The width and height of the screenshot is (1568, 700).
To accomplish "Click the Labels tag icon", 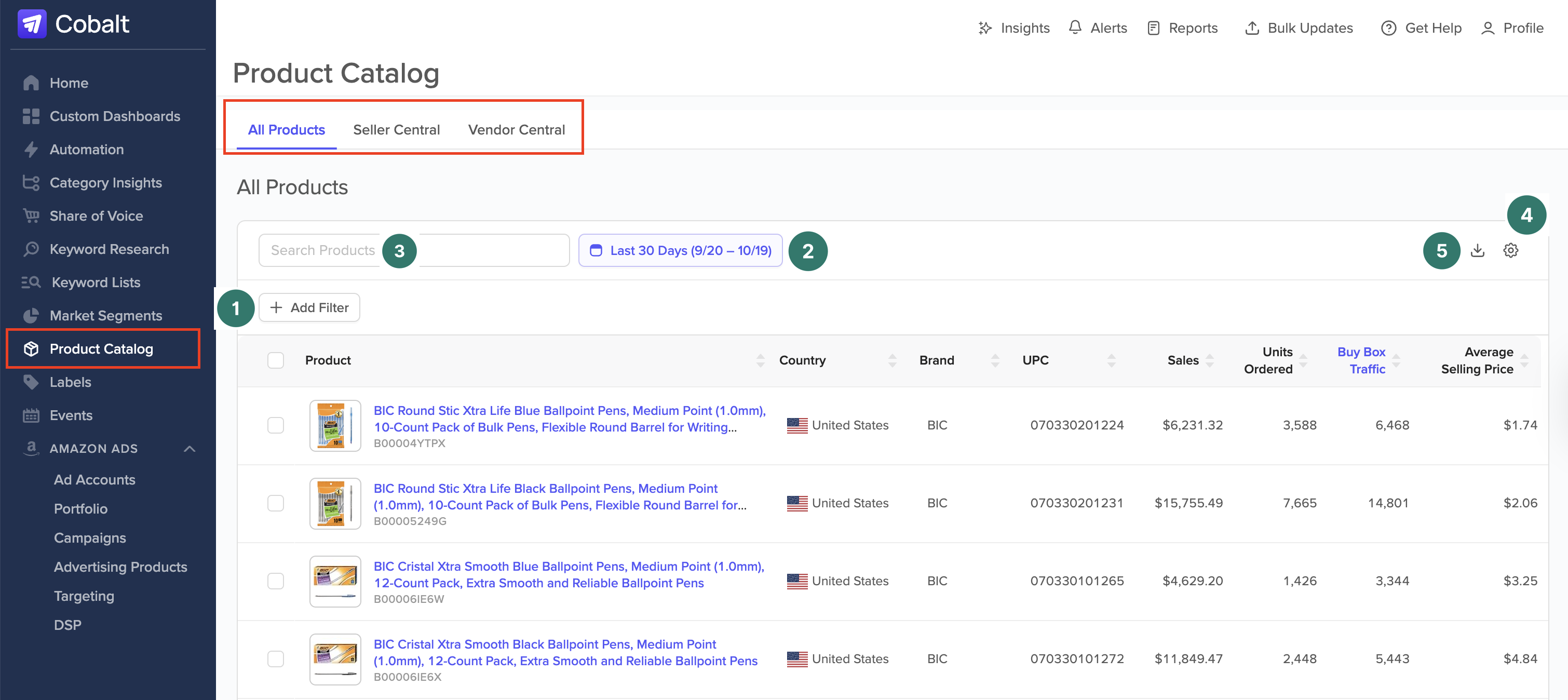I will pos(31,382).
